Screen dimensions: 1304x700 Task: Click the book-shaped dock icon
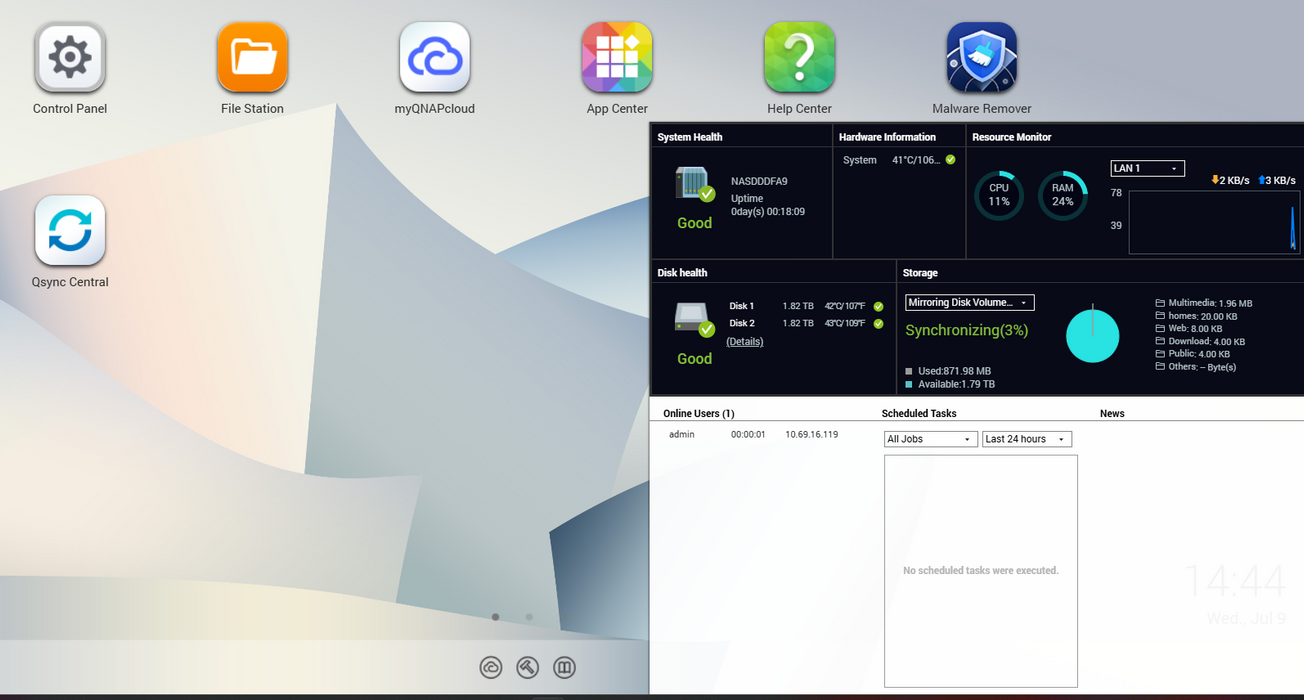[x=564, y=667]
